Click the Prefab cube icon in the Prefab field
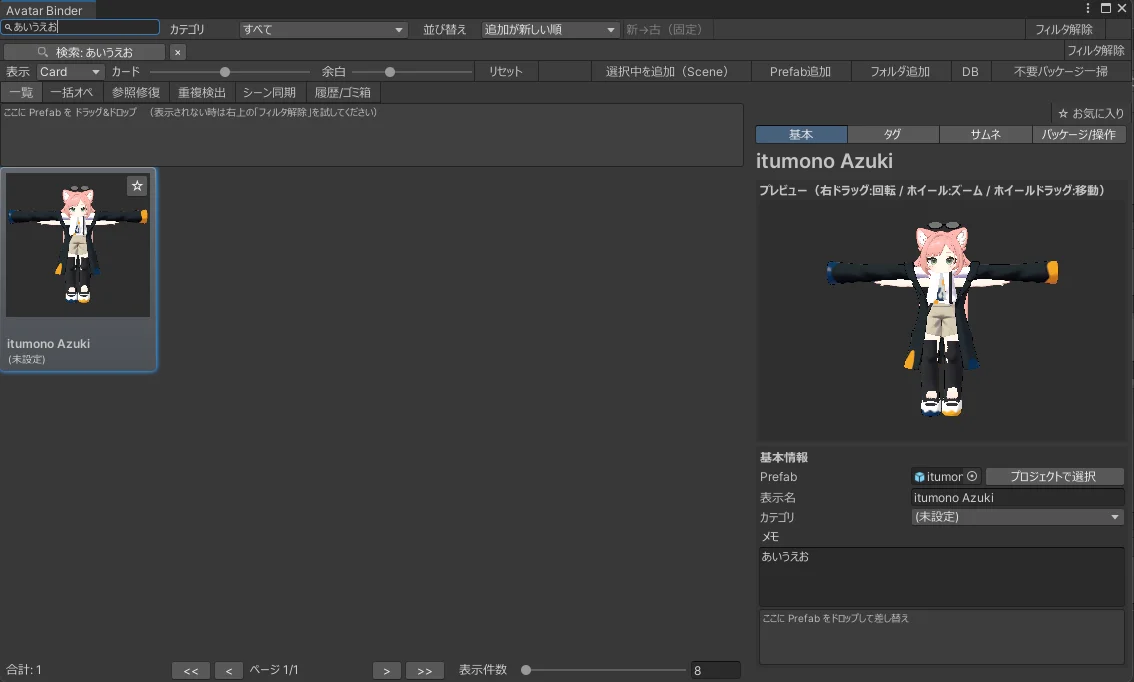Screen dimensions: 1134x682 click(x=921, y=477)
